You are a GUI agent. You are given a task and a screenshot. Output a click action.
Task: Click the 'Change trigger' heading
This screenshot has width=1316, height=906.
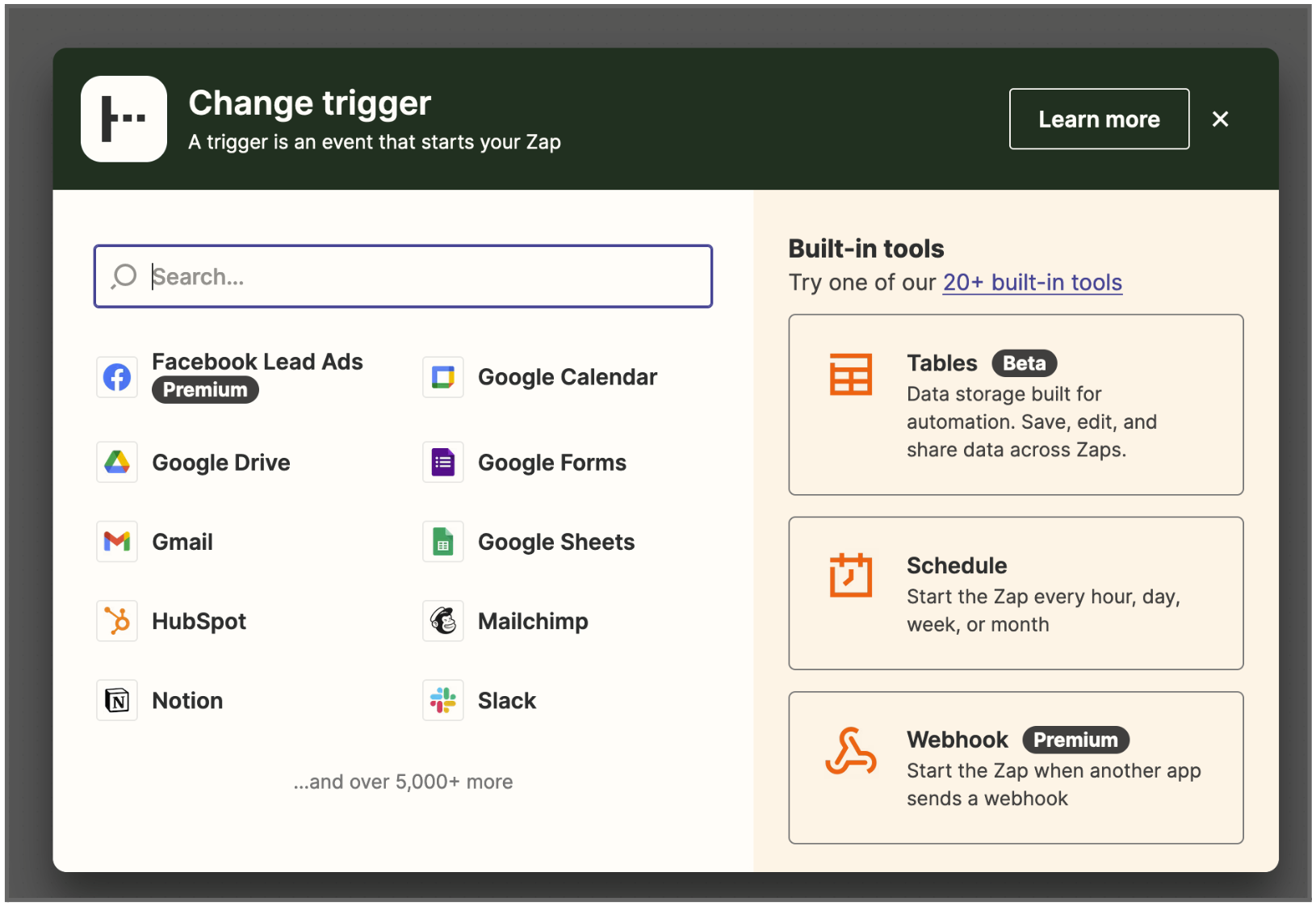[x=310, y=103]
